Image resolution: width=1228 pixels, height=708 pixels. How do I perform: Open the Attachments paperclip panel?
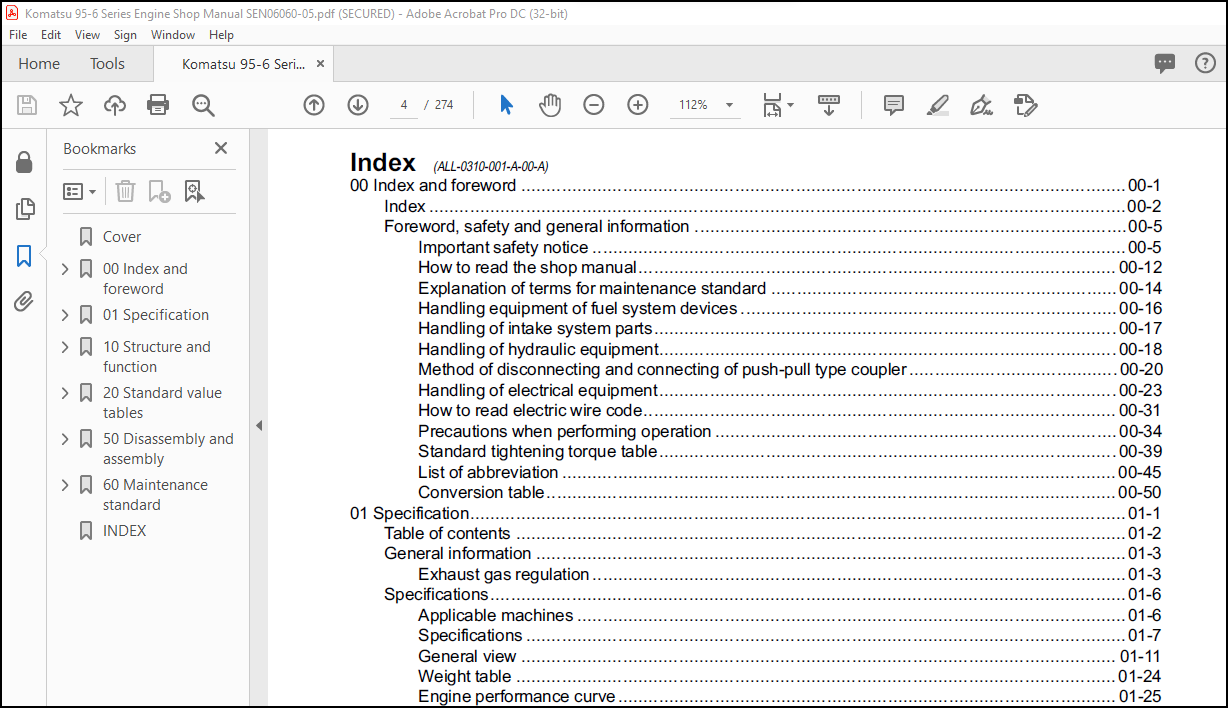point(24,302)
